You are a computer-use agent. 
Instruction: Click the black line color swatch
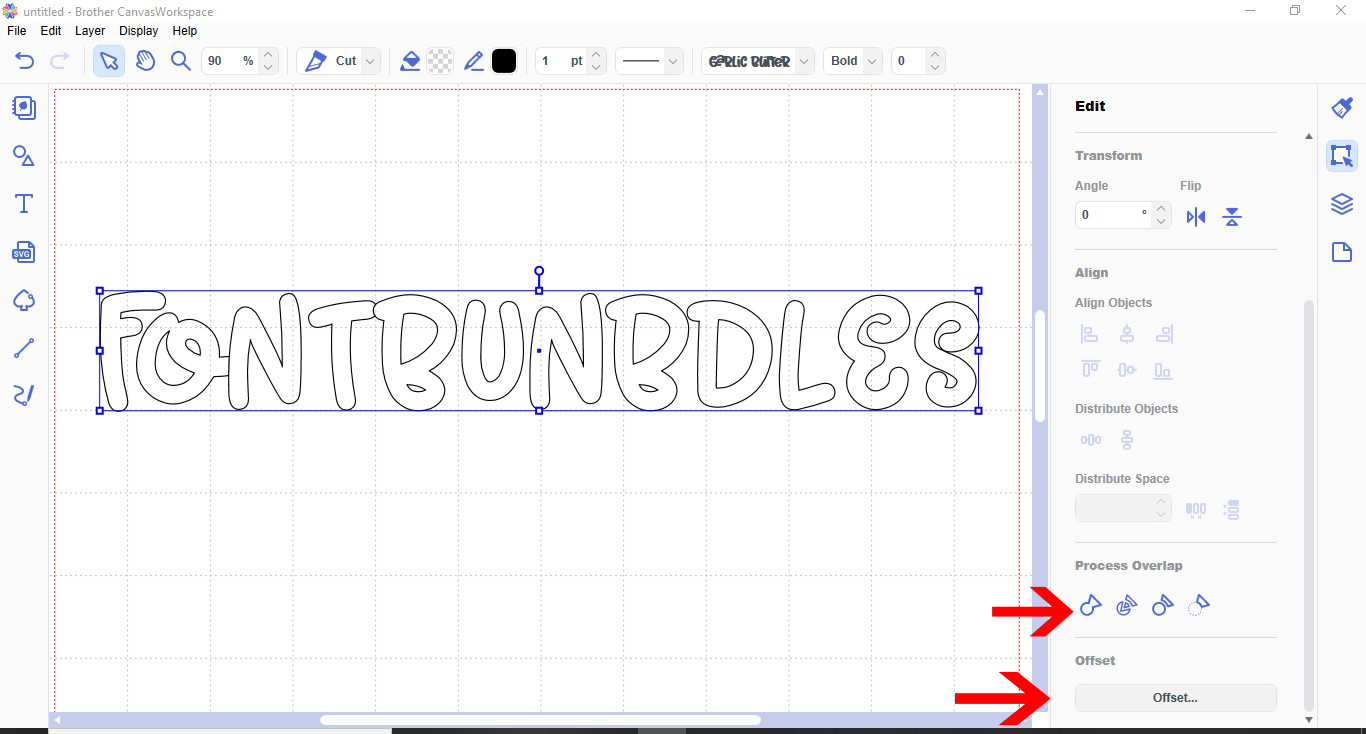[x=504, y=61]
